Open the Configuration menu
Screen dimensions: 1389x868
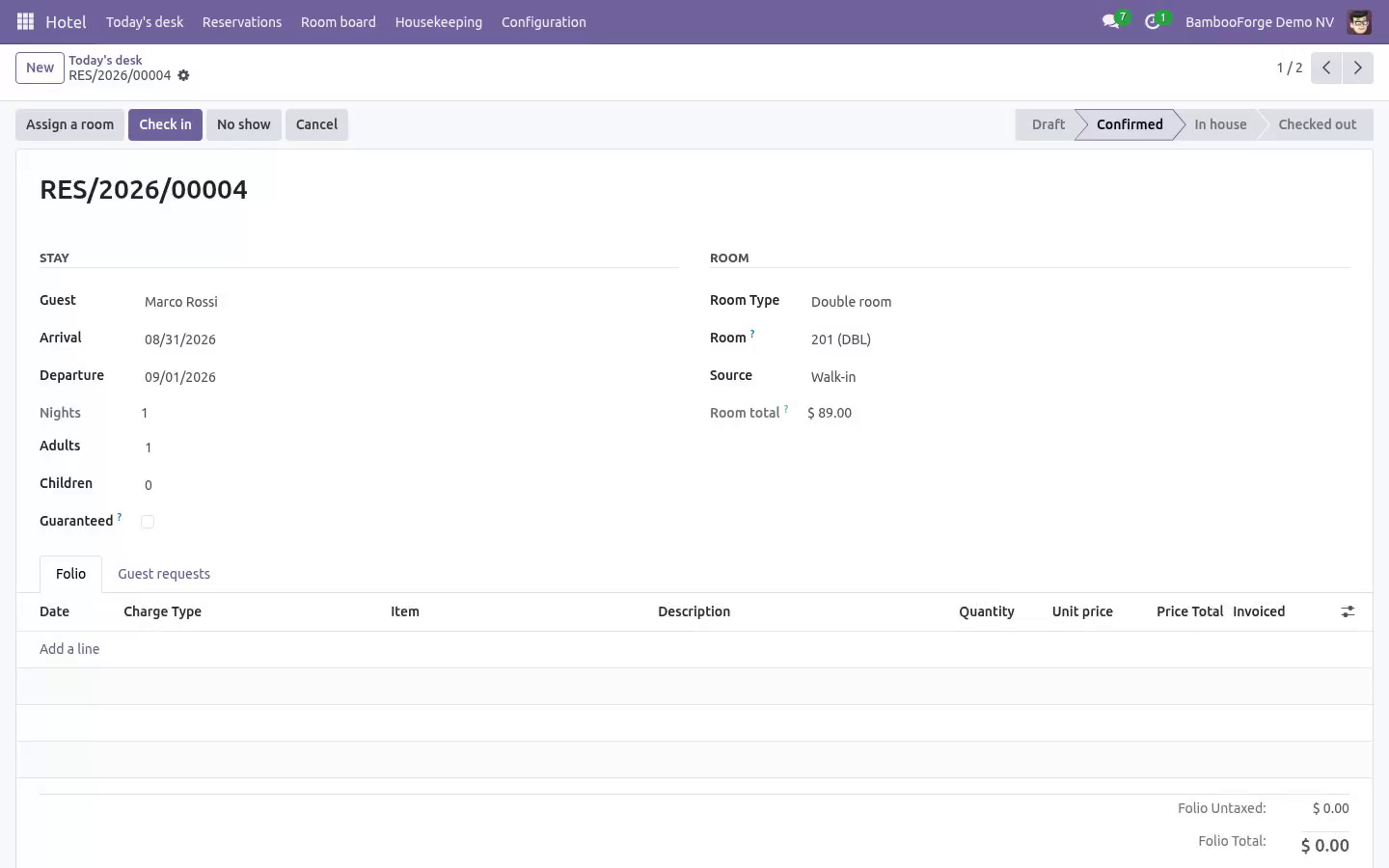[x=544, y=22]
